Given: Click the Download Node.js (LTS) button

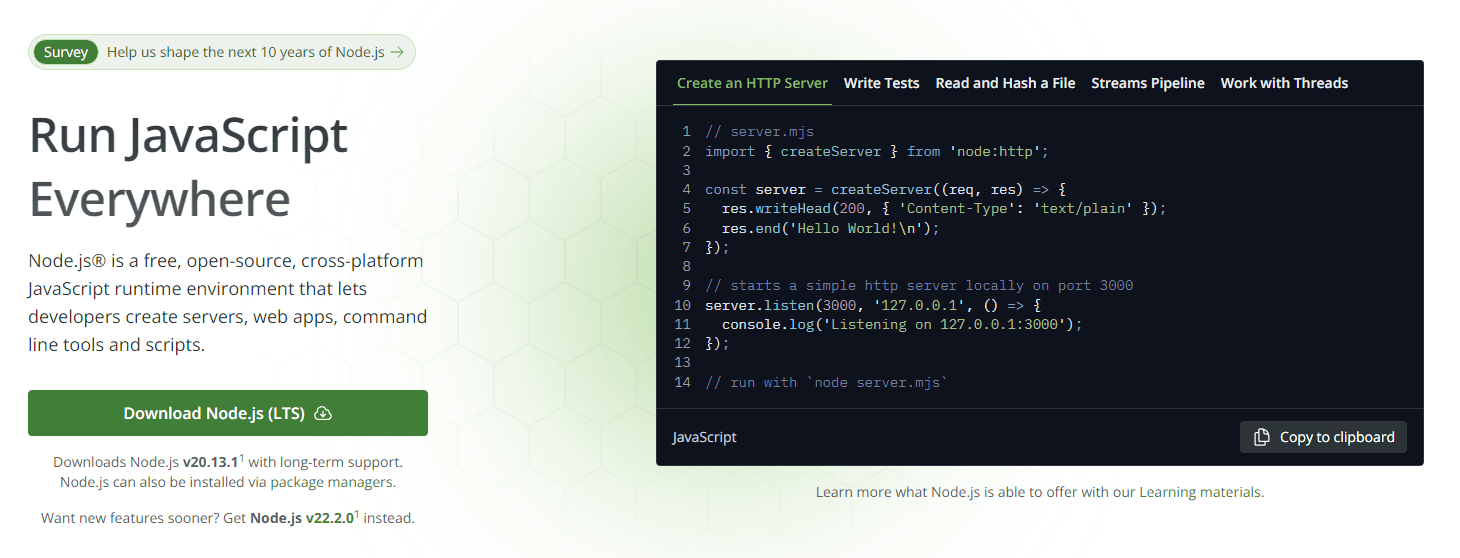Looking at the screenshot, I should coord(228,413).
